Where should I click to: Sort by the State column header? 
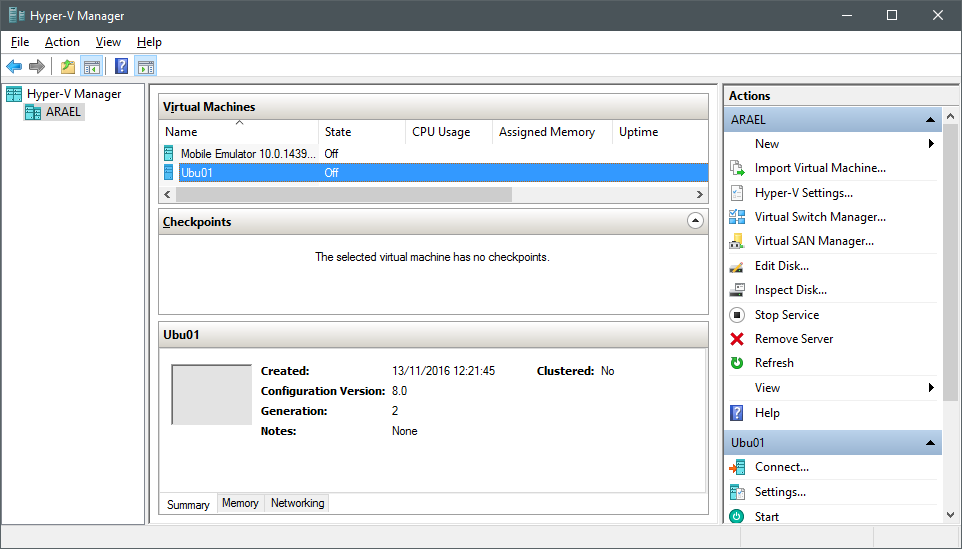click(362, 132)
